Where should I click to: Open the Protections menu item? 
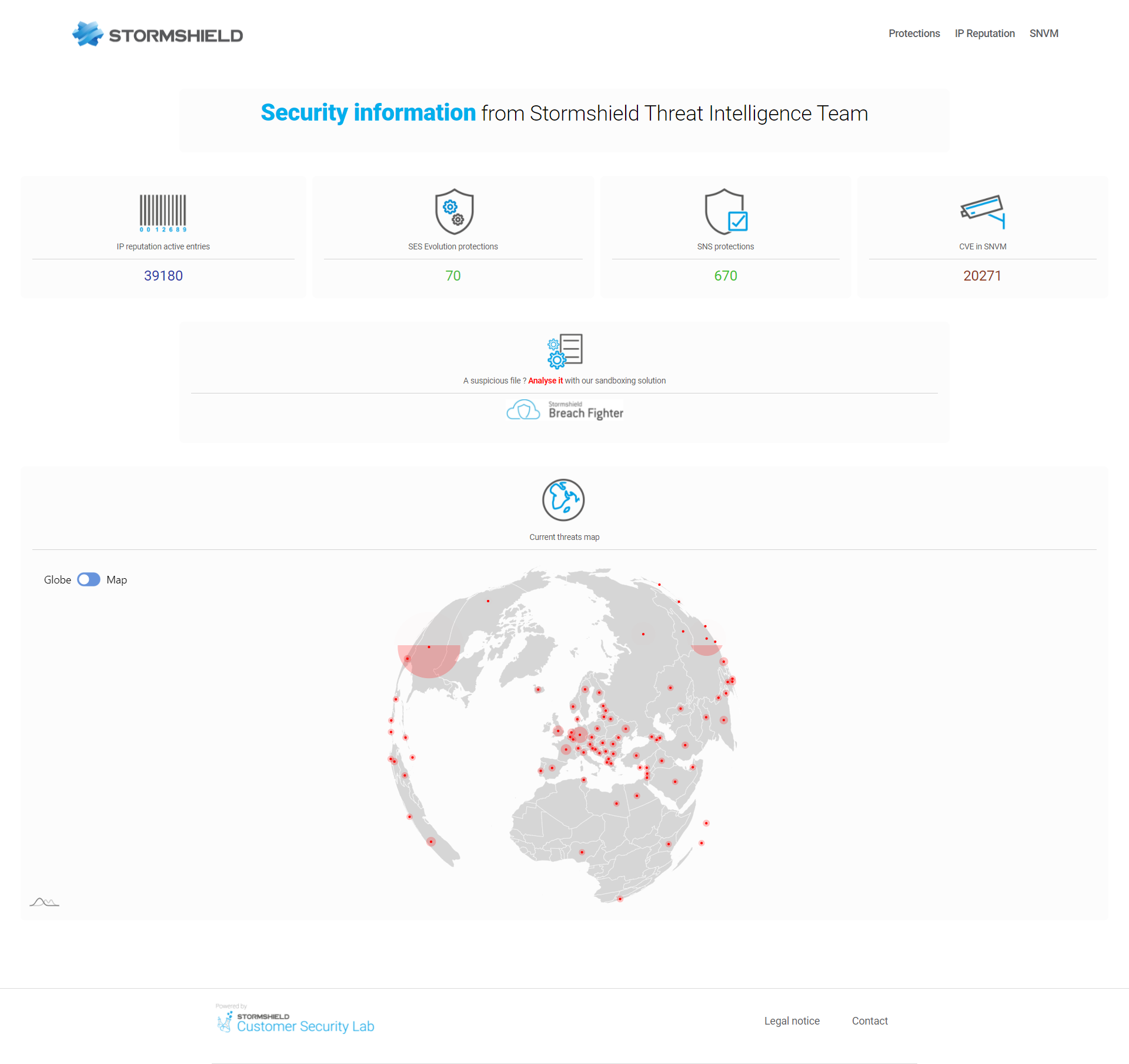point(914,34)
